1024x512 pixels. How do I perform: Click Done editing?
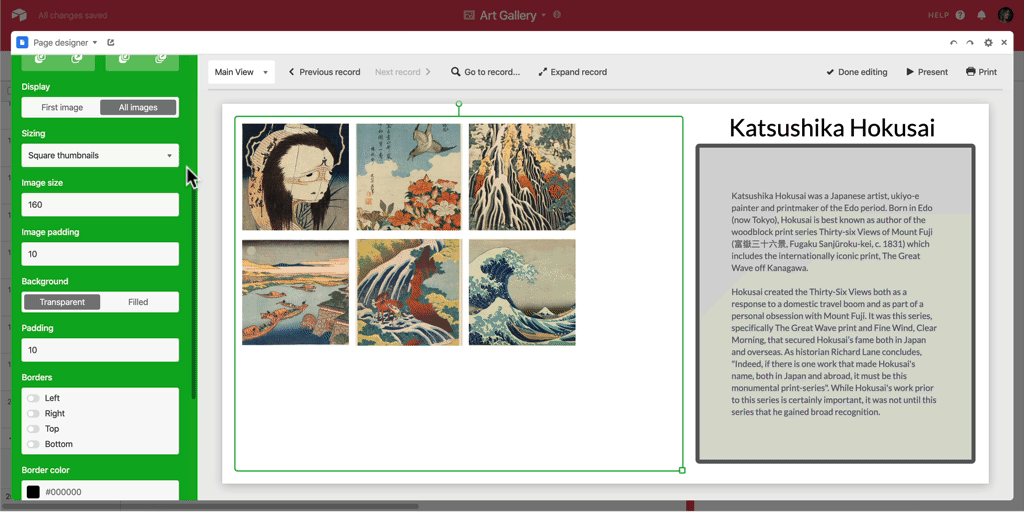point(856,72)
